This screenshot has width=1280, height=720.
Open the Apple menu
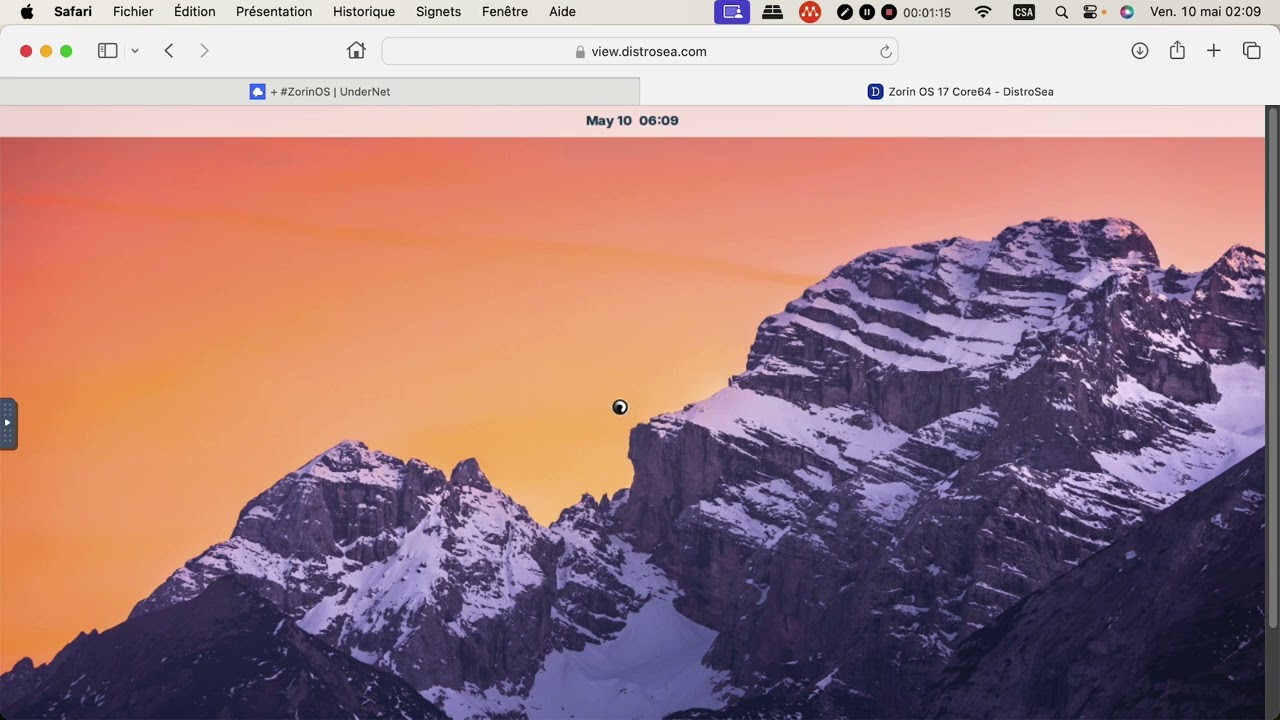27,12
